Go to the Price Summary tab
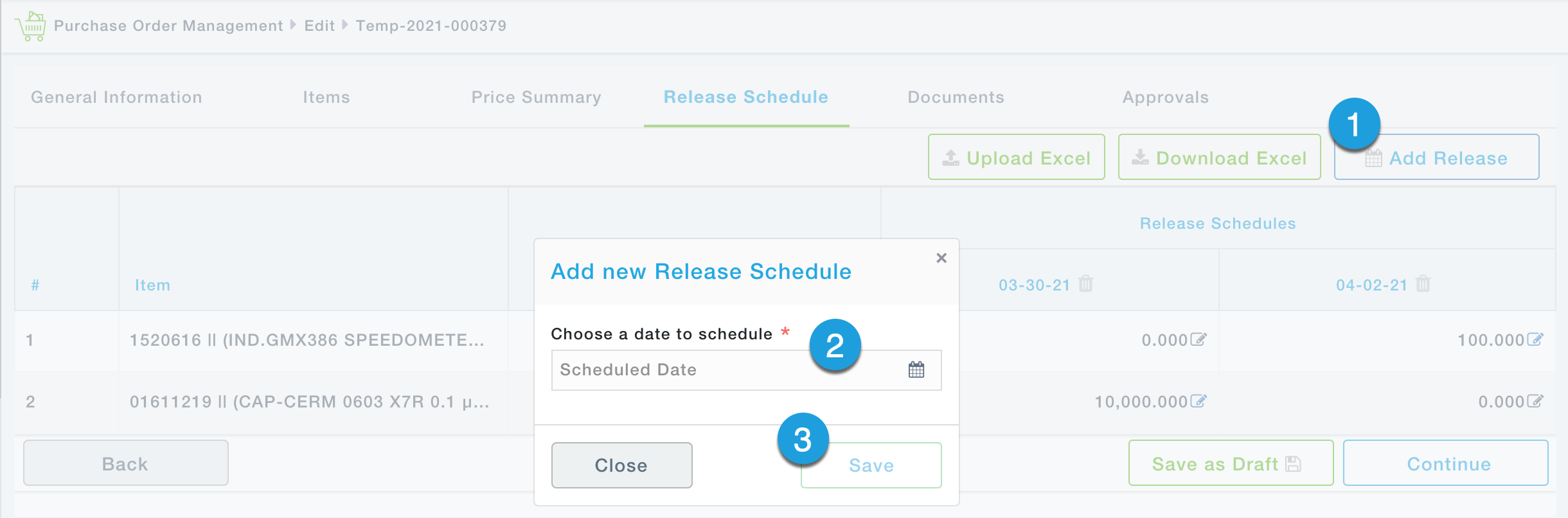Image resolution: width=1568 pixels, height=518 pixels. (x=536, y=97)
